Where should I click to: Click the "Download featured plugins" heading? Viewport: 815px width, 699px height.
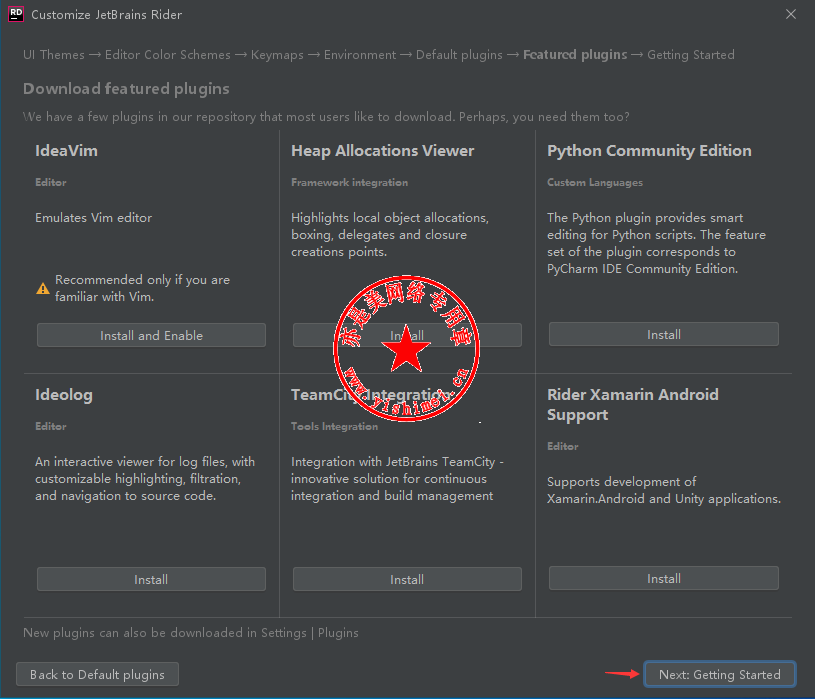coord(126,89)
